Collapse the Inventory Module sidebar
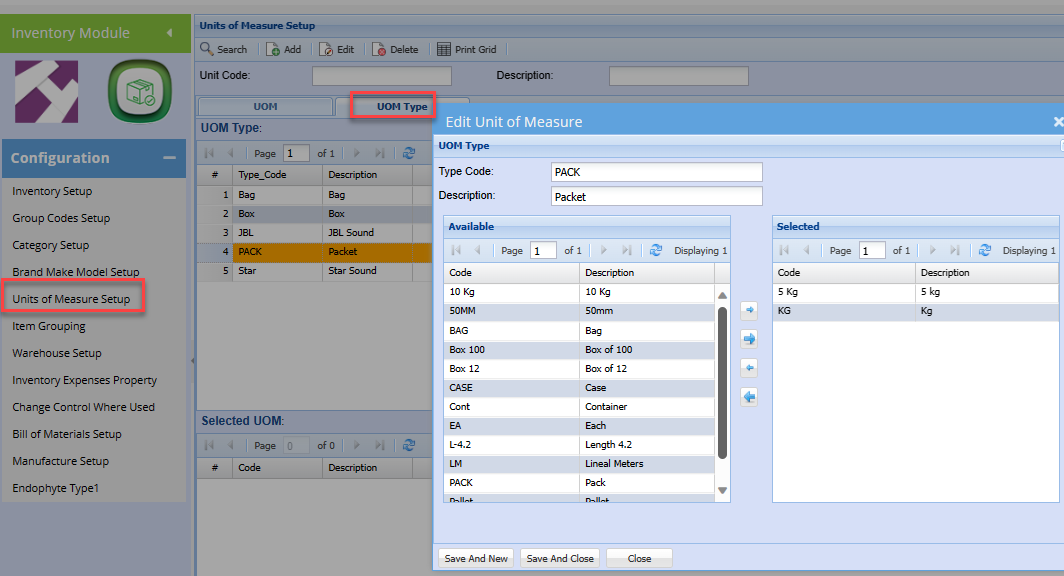 (x=169, y=33)
